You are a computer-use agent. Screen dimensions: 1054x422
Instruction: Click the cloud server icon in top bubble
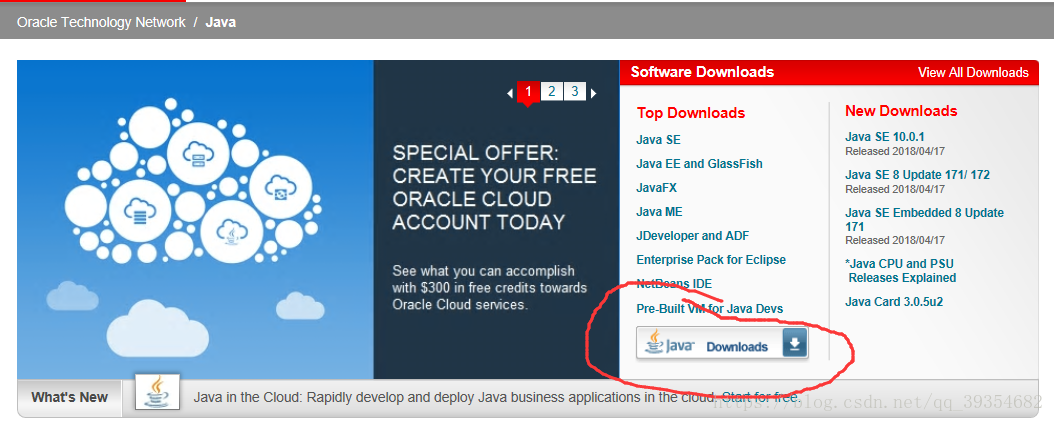(198, 155)
